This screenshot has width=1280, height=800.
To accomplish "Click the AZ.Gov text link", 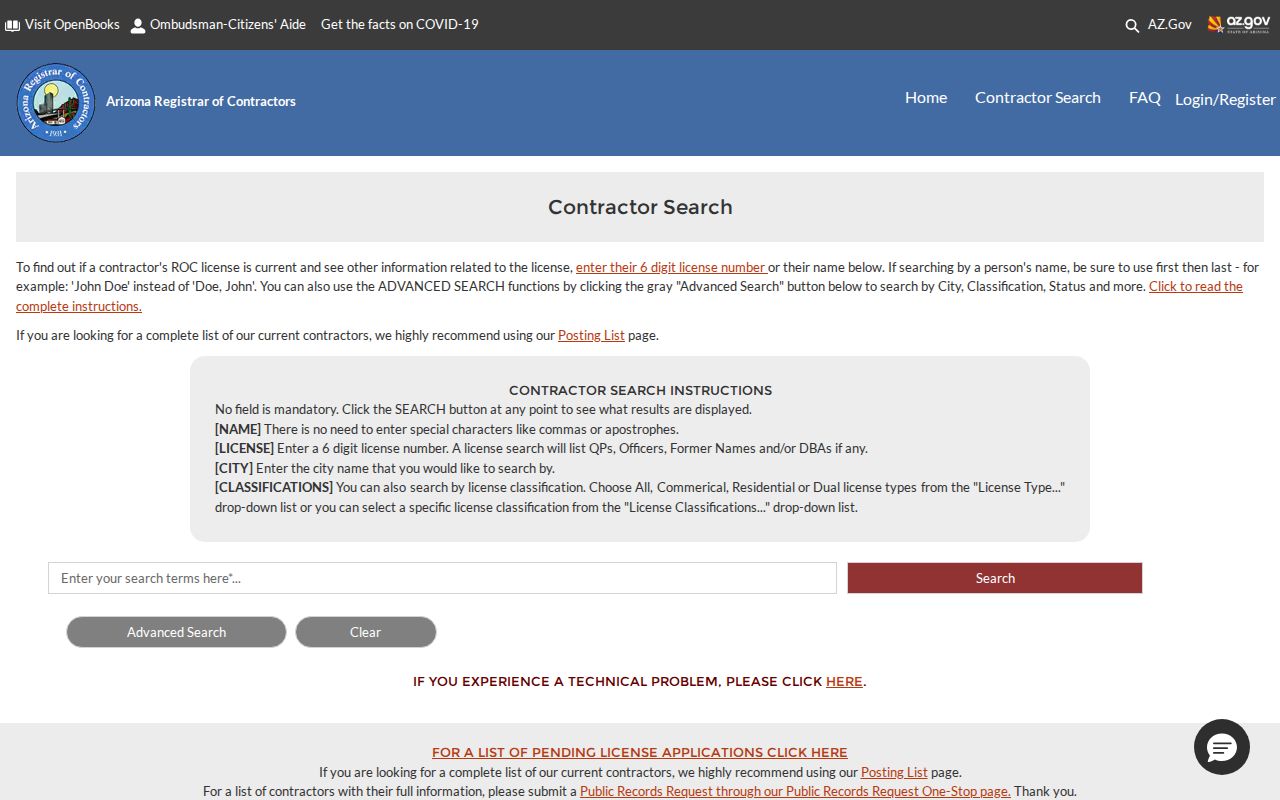I will (1170, 24).
